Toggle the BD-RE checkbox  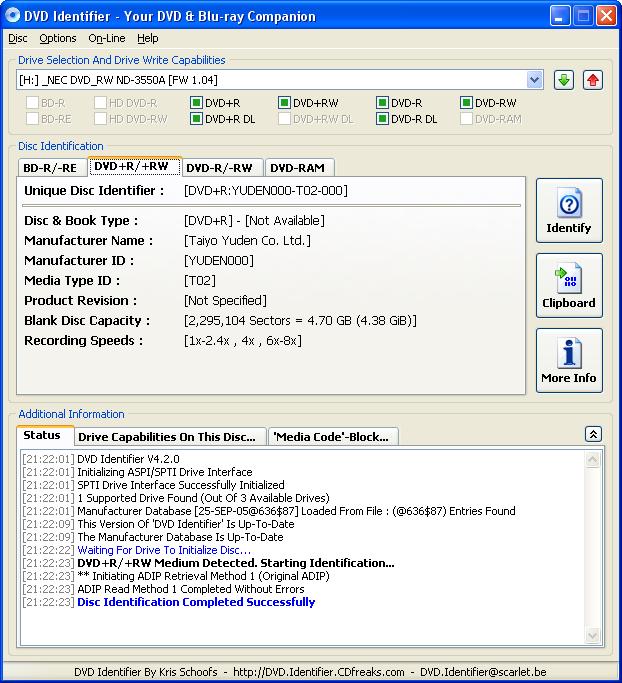pyautogui.click(x=32, y=118)
